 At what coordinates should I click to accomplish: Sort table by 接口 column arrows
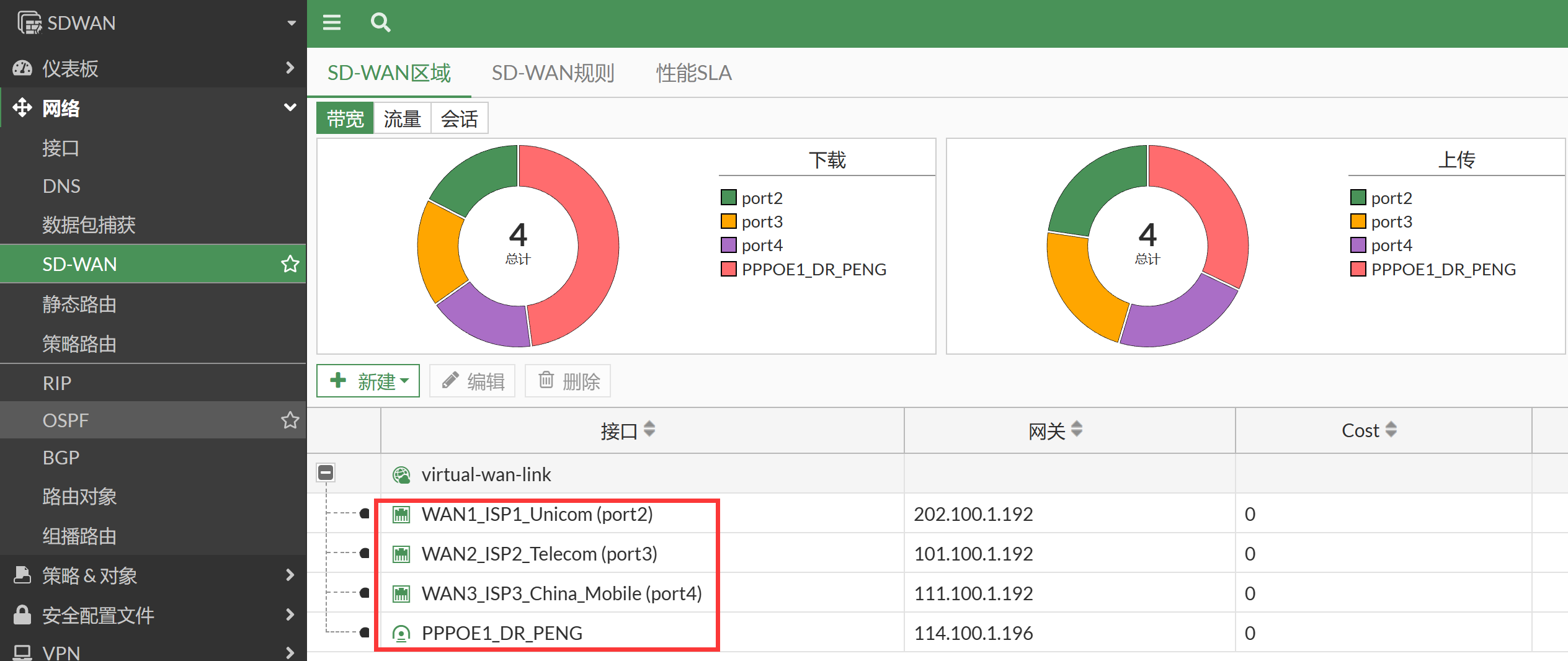649,429
